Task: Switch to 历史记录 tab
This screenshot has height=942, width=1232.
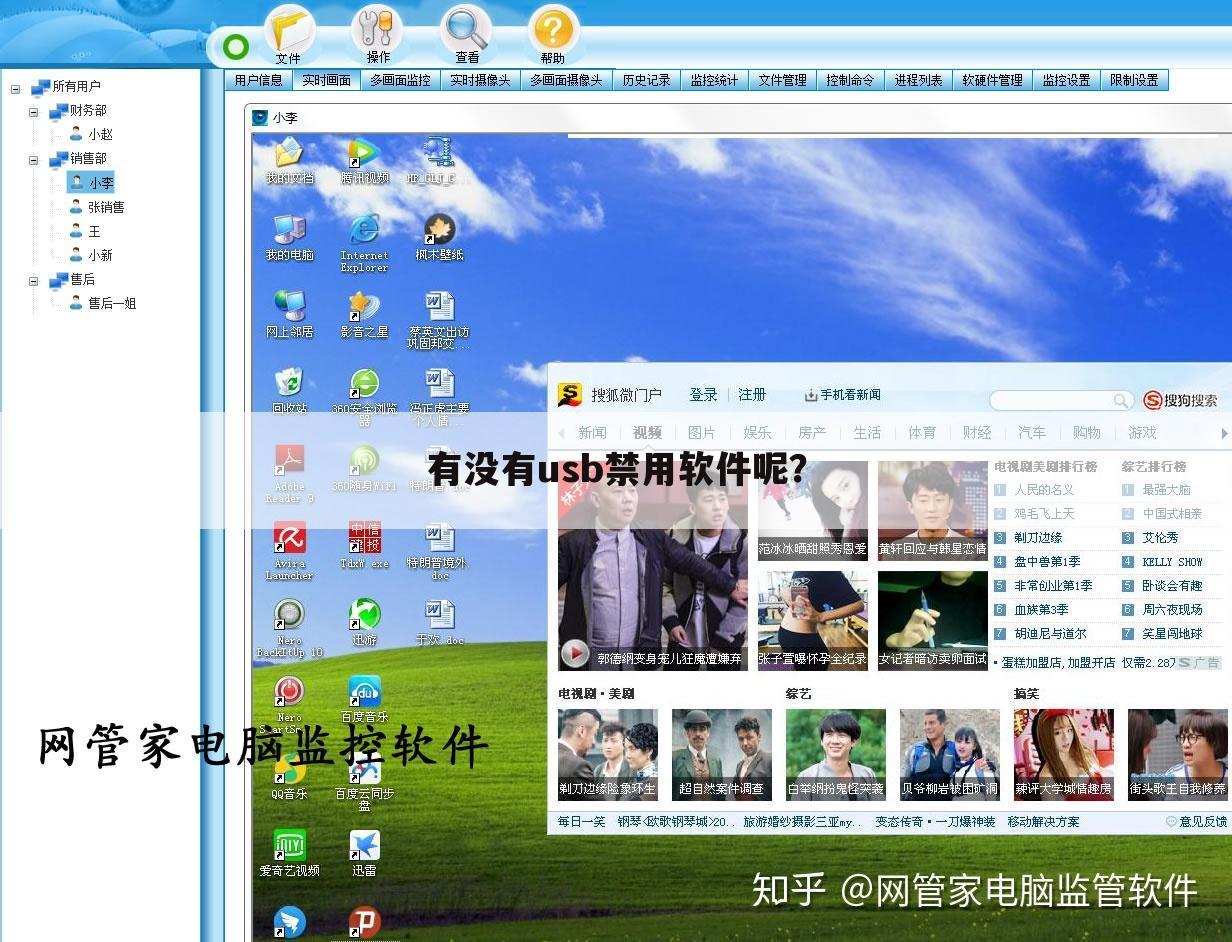Action: (x=647, y=80)
